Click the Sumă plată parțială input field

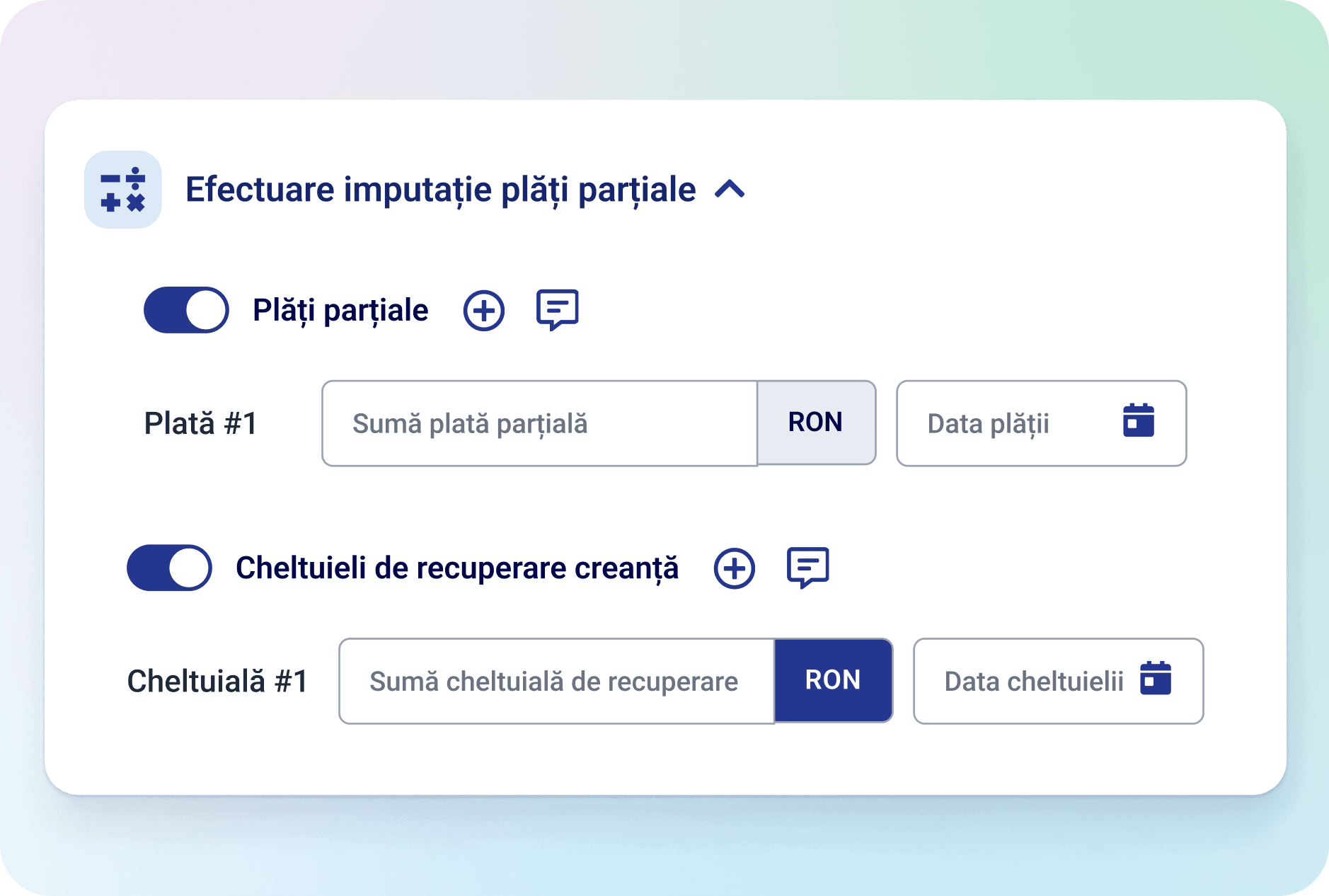pos(539,423)
